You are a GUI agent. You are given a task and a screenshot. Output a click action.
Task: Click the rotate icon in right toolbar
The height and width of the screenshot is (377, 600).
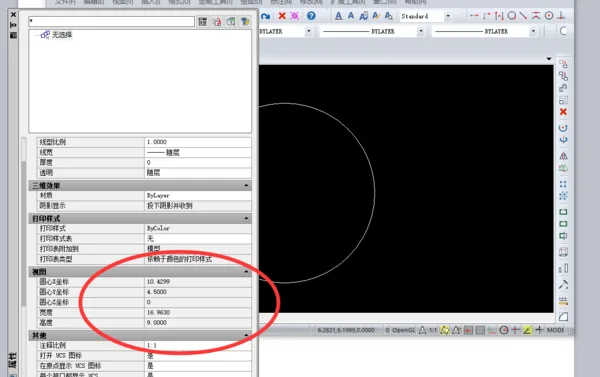(x=563, y=128)
